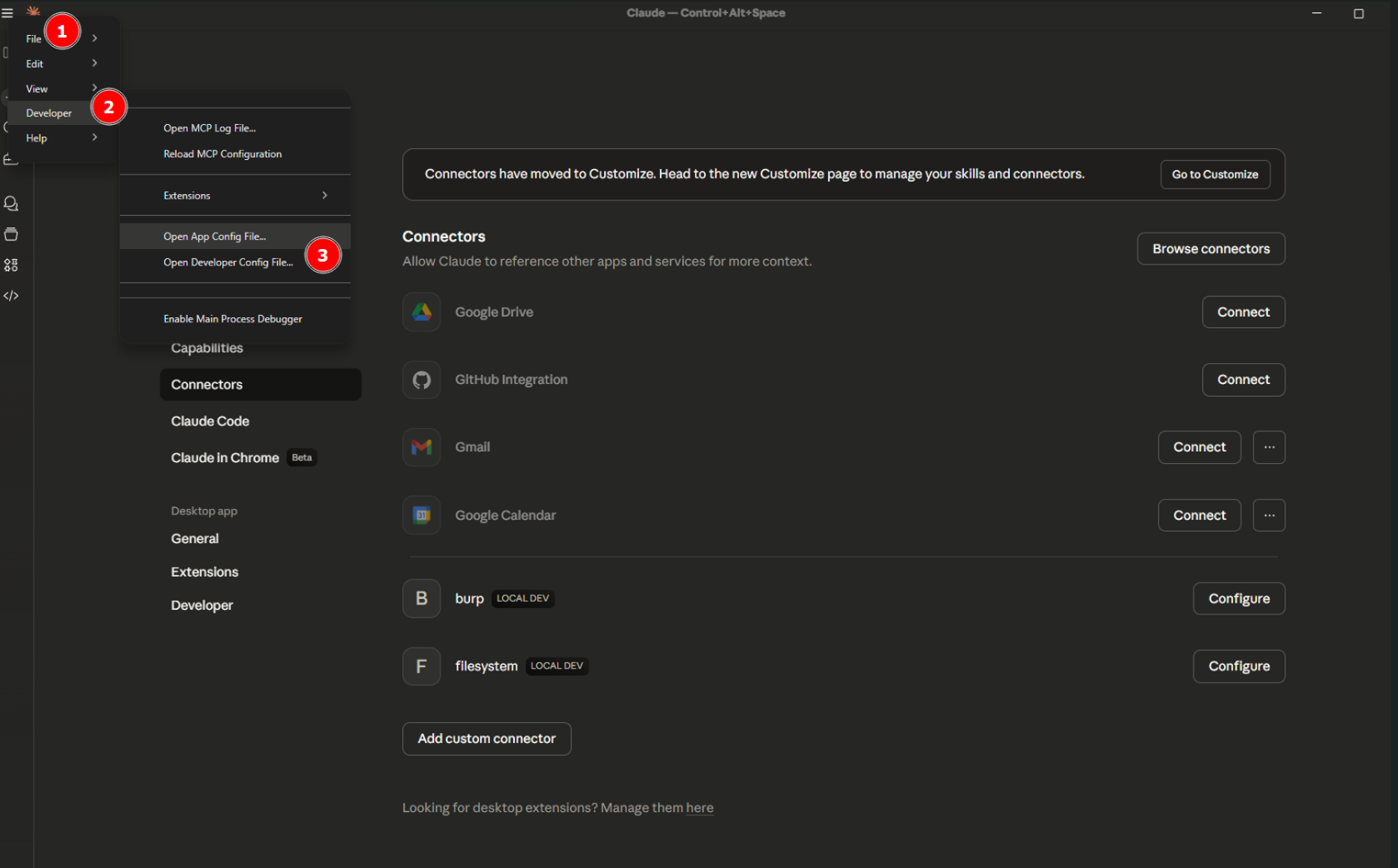1398x868 pixels.
Task: Choose Reload MCP Configuration
Action: (x=222, y=154)
